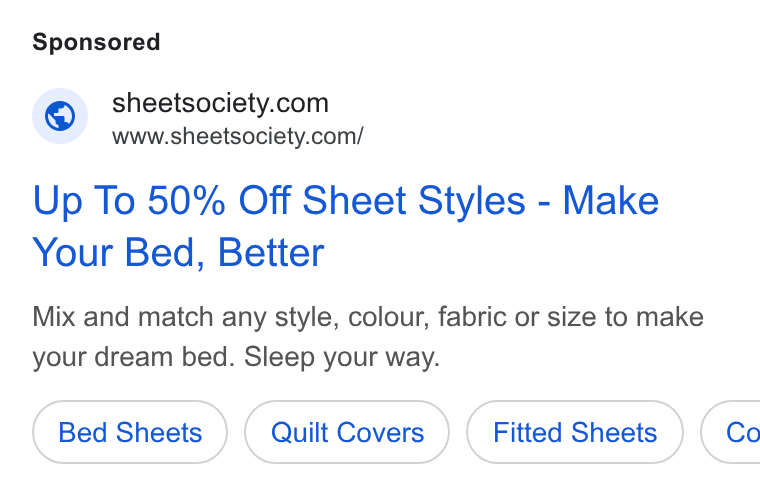Click the word 'colour,' in the description
Screen dimensions: 760x496
coord(389,318)
